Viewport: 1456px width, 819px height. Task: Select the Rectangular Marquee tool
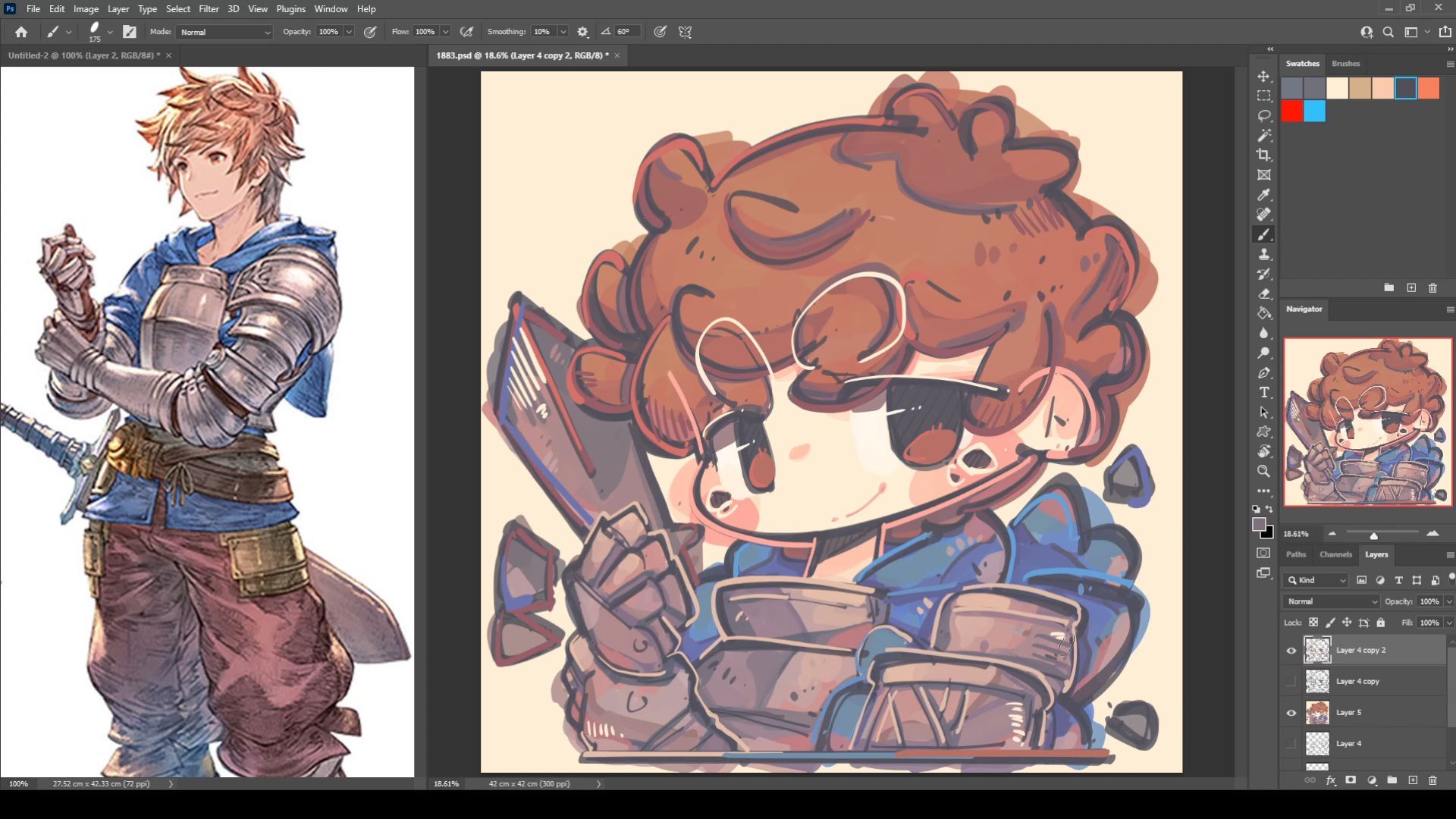click(x=1263, y=96)
